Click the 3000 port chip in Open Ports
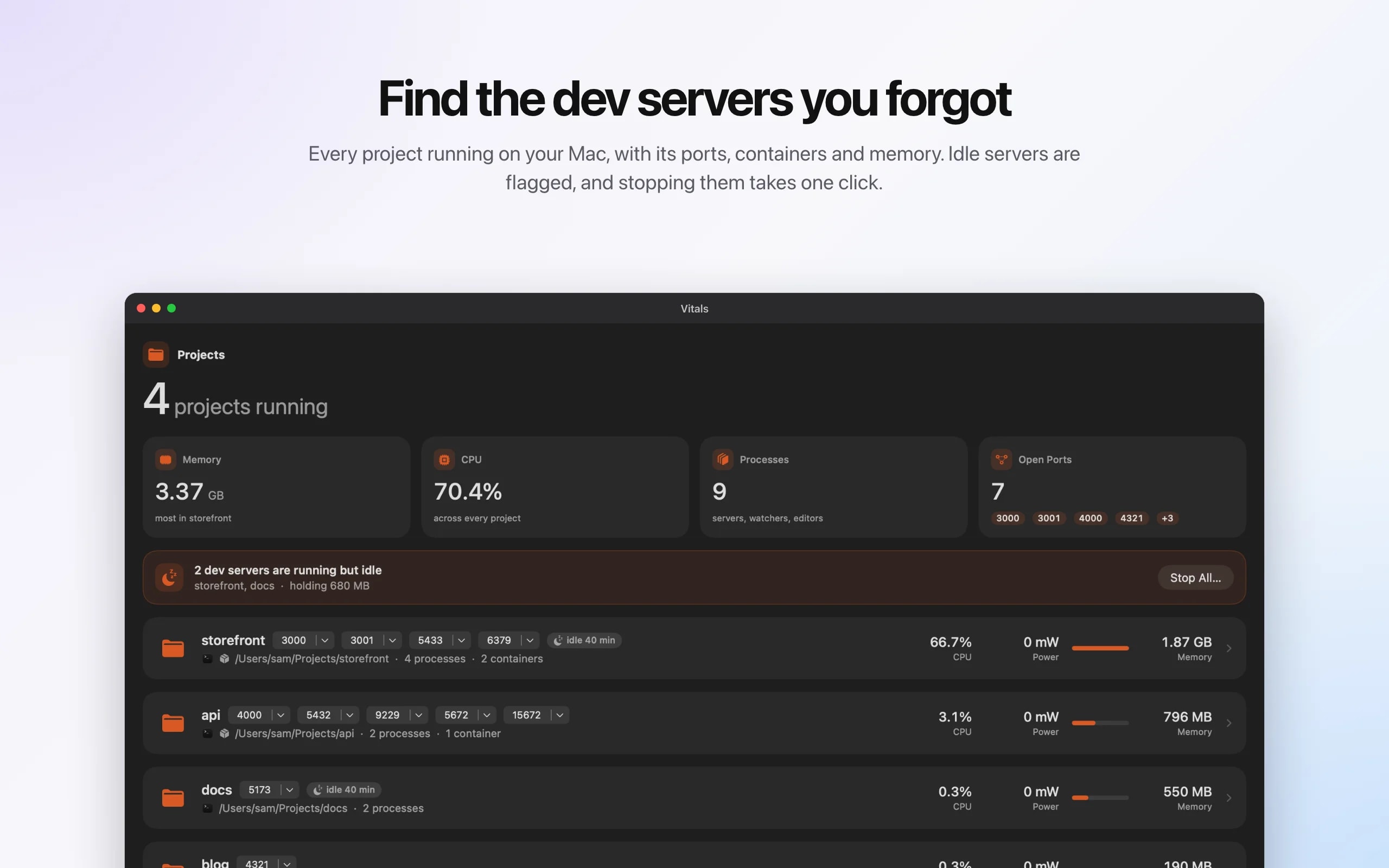1389x868 pixels. (x=1008, y=518)
